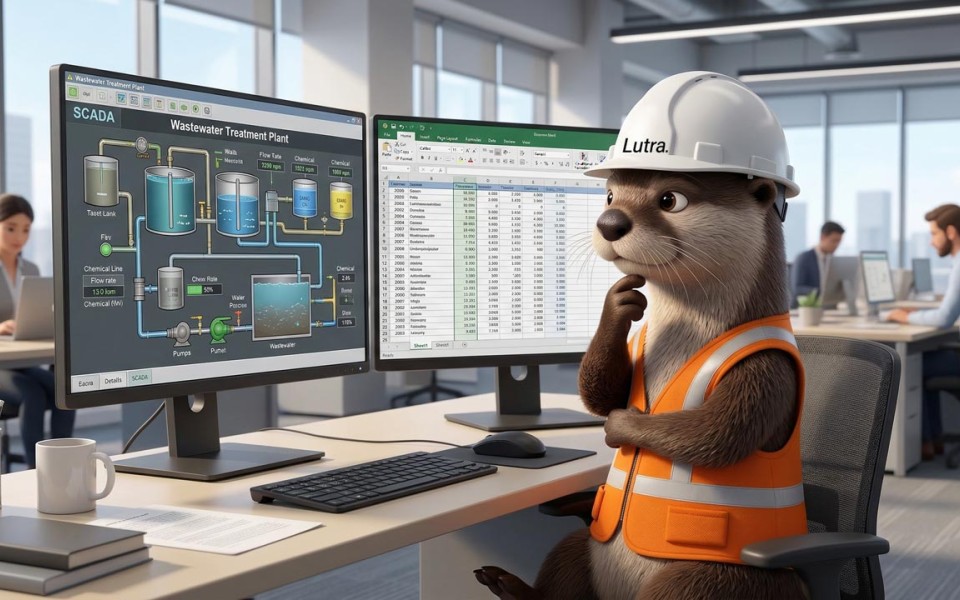This screenshot has width=960, height=600.
Task: Click the green square icon in SCADA toolbar
Action: click(x=73, y=91)
